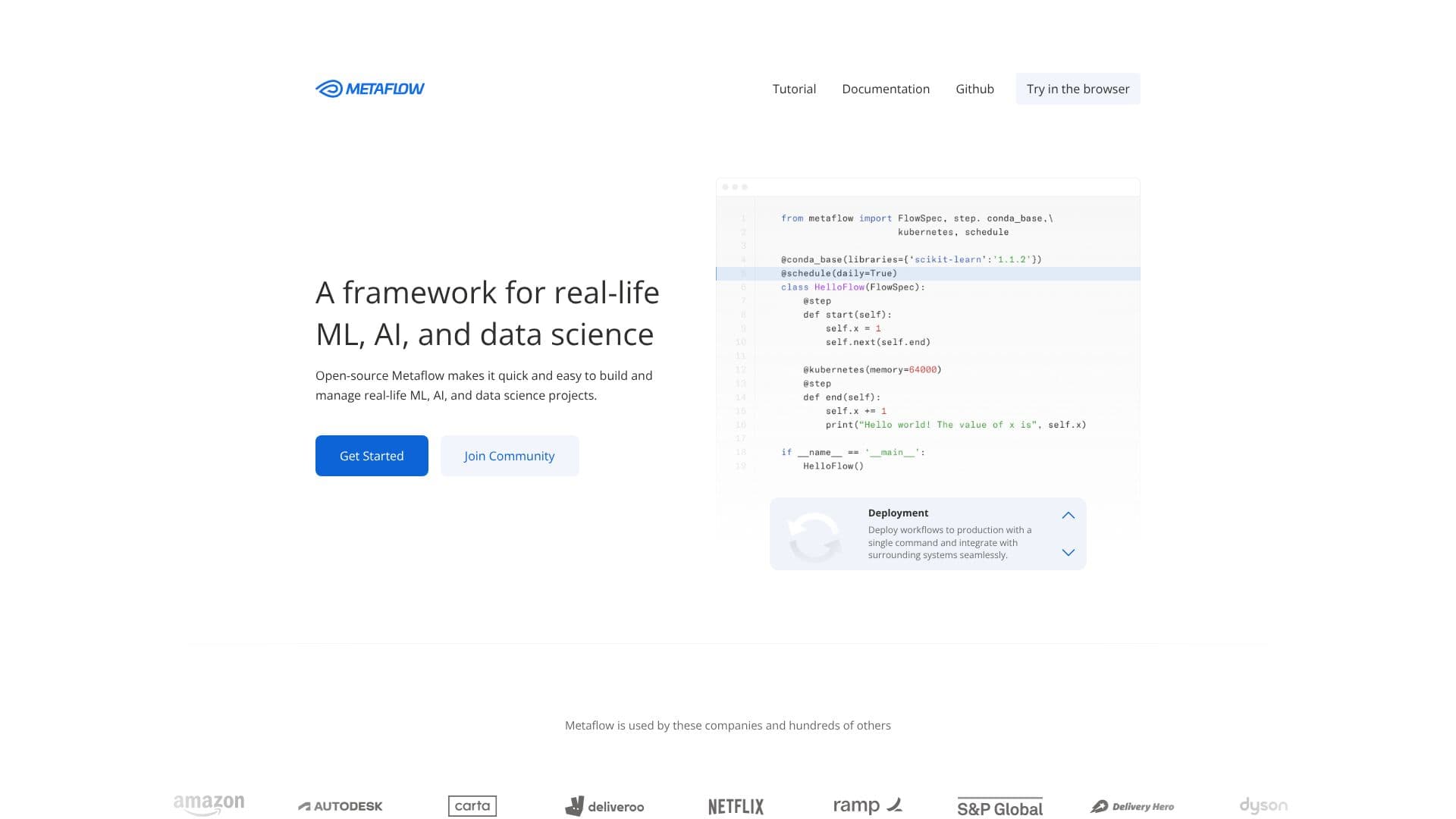Click the 'self.next(self.end)' code line
1456x819 pixels.
tap(878, 343)
